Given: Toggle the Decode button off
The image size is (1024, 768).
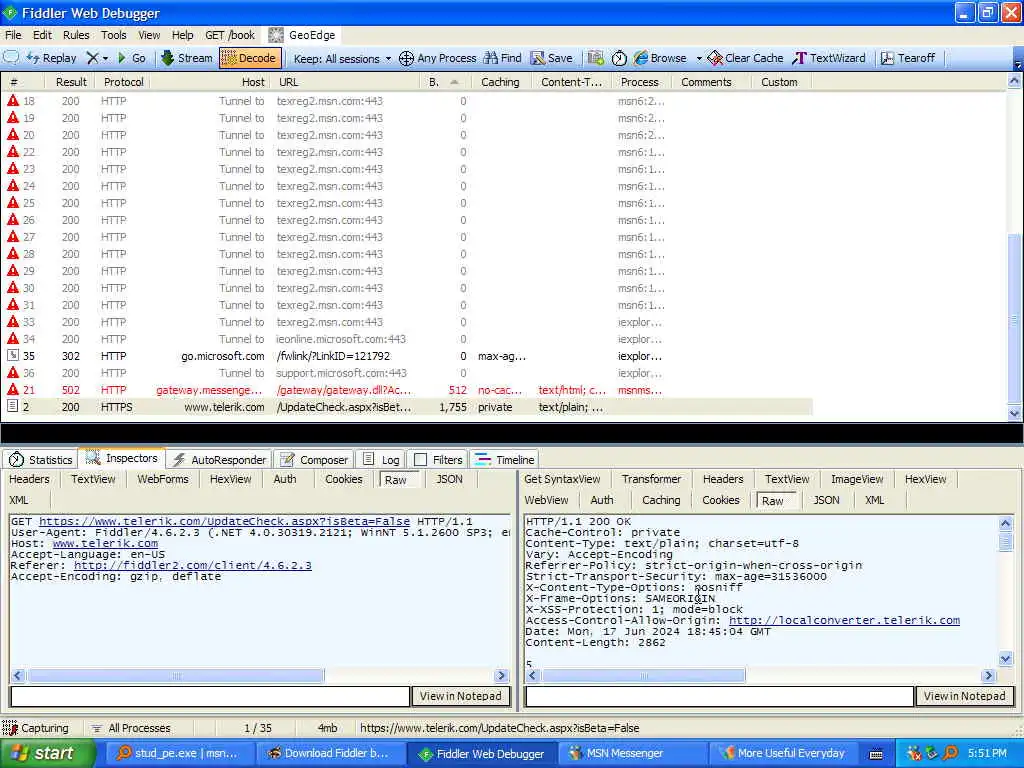Looking at the screenshot, I should 249,58.
